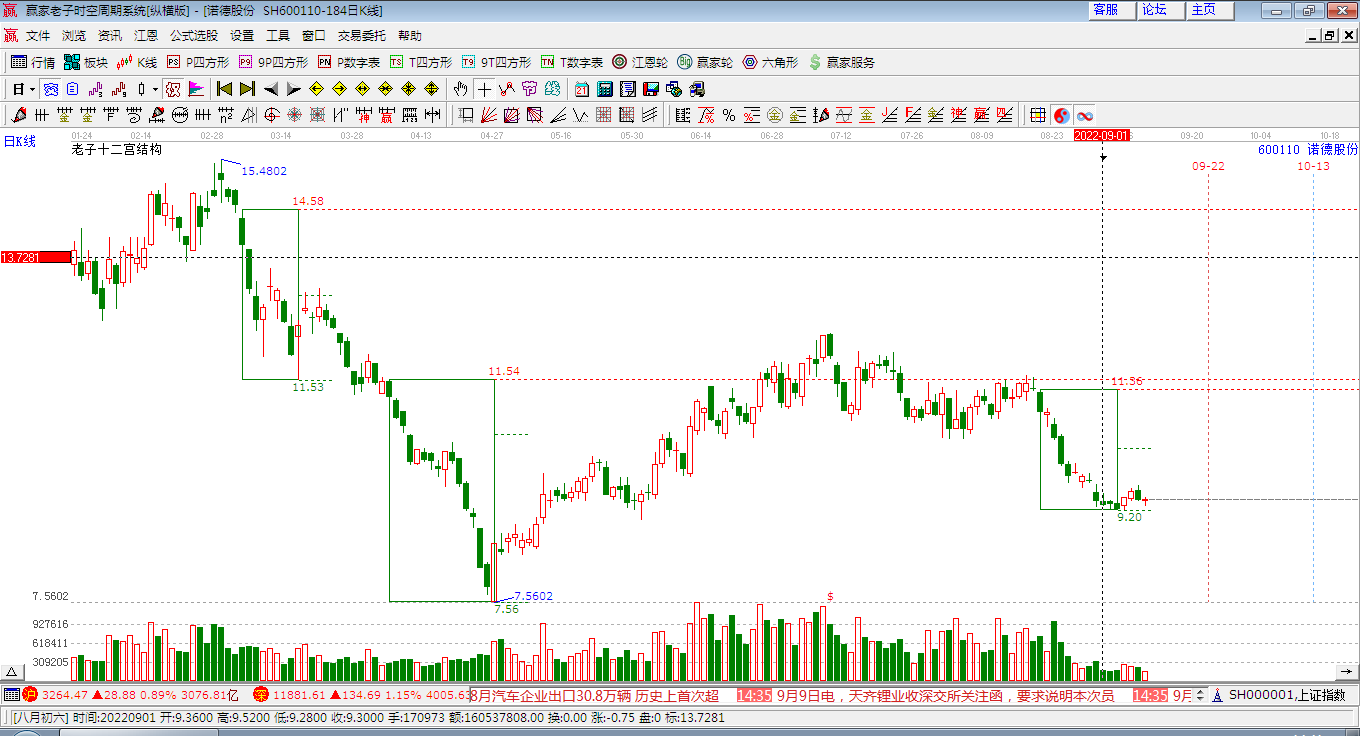The image size is (1360, 736).
Task: Click the red fan lines icon
Action: point(489,115)
